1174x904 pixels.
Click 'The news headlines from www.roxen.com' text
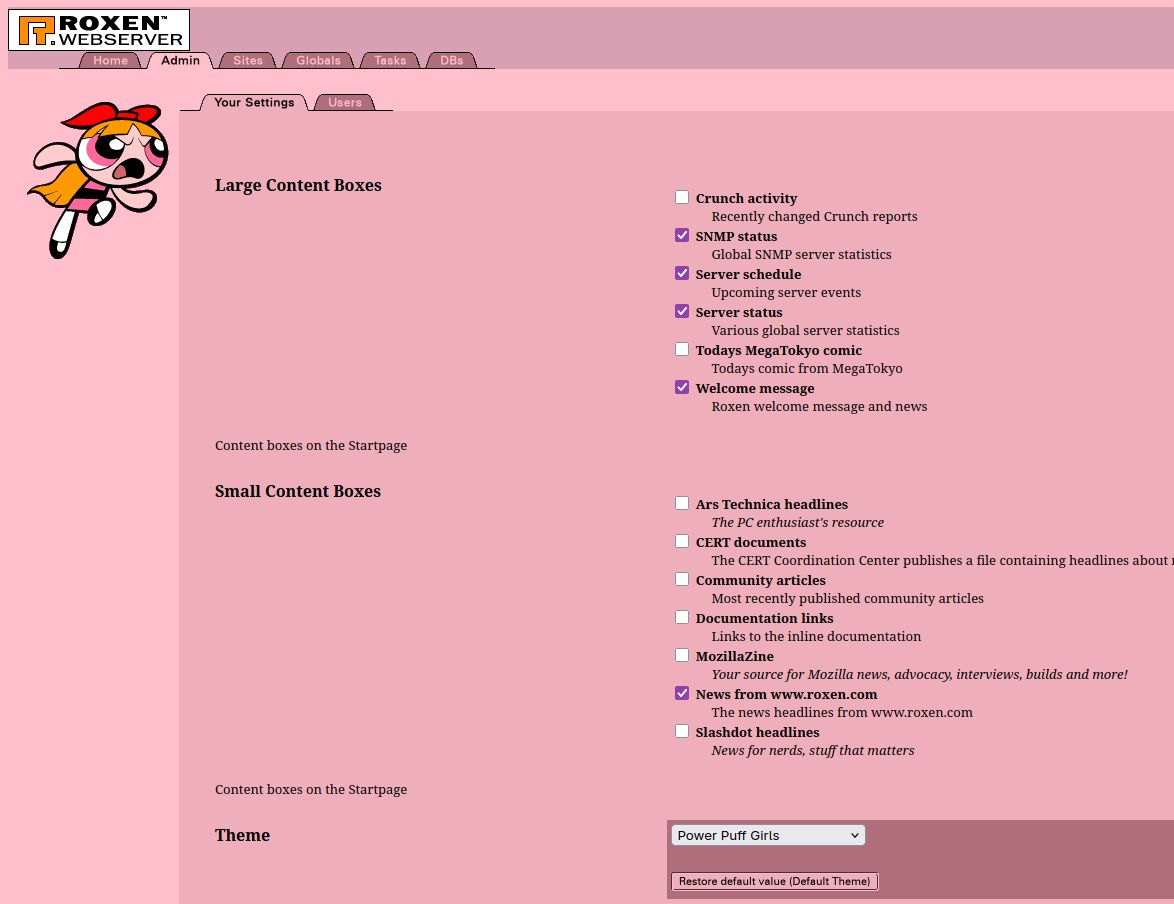pos(842,713)
